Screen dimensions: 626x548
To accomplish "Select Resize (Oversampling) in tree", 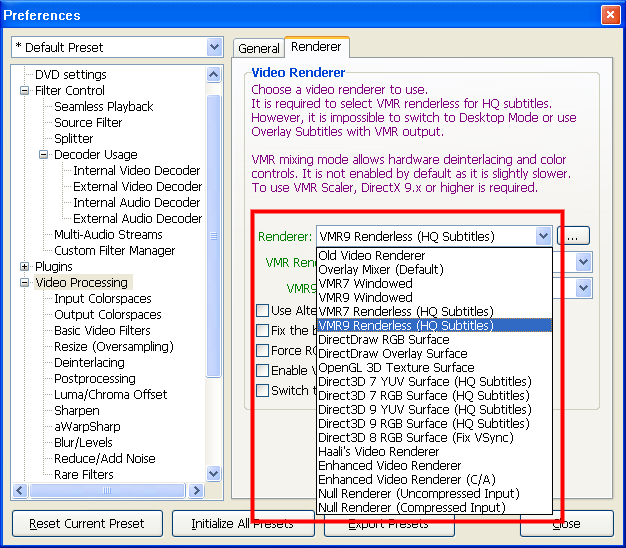I will [114, 346].
